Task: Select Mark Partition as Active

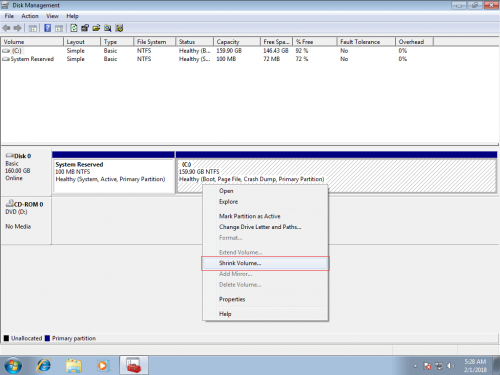Action: (x=265, y=216)
